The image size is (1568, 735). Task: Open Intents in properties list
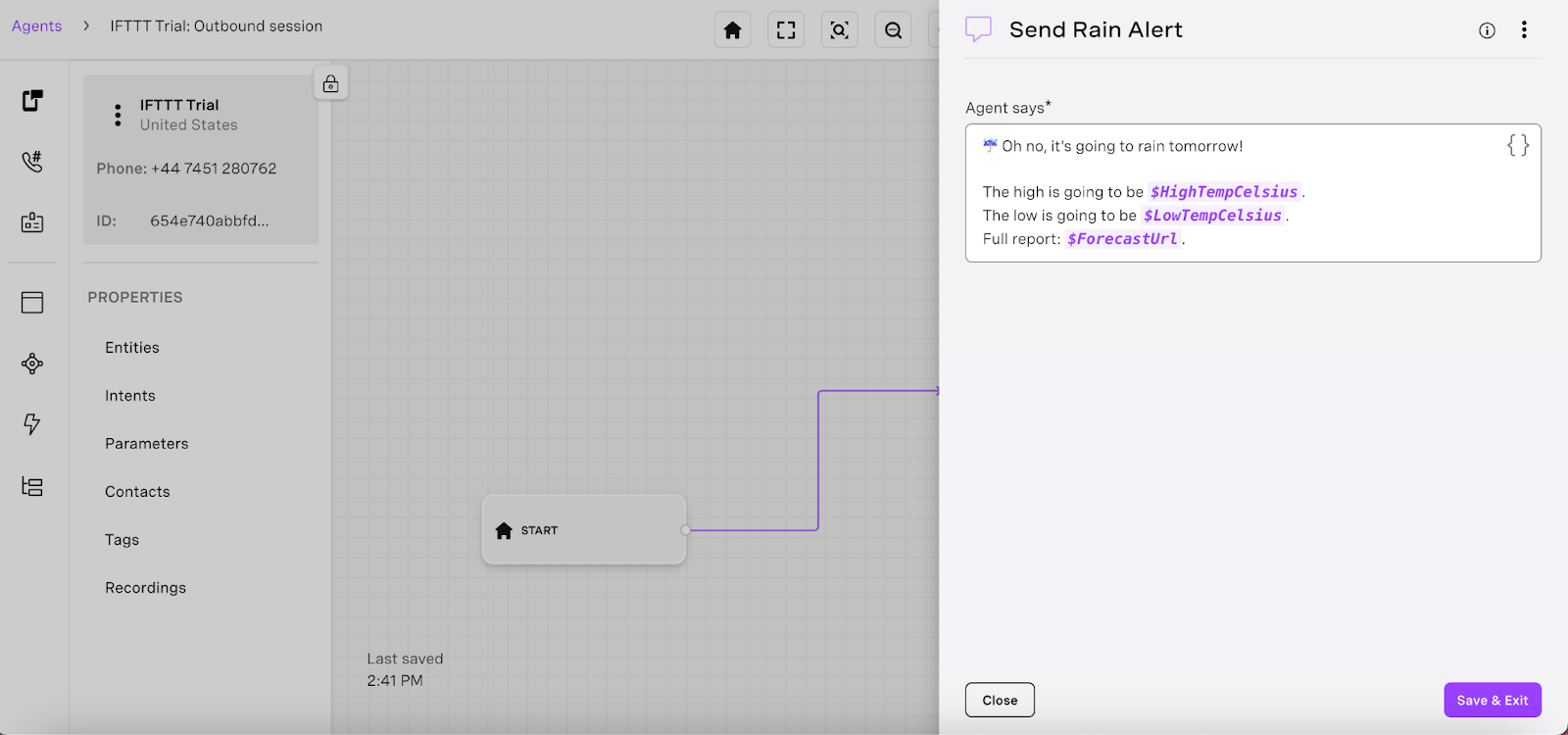click(130, 396)
